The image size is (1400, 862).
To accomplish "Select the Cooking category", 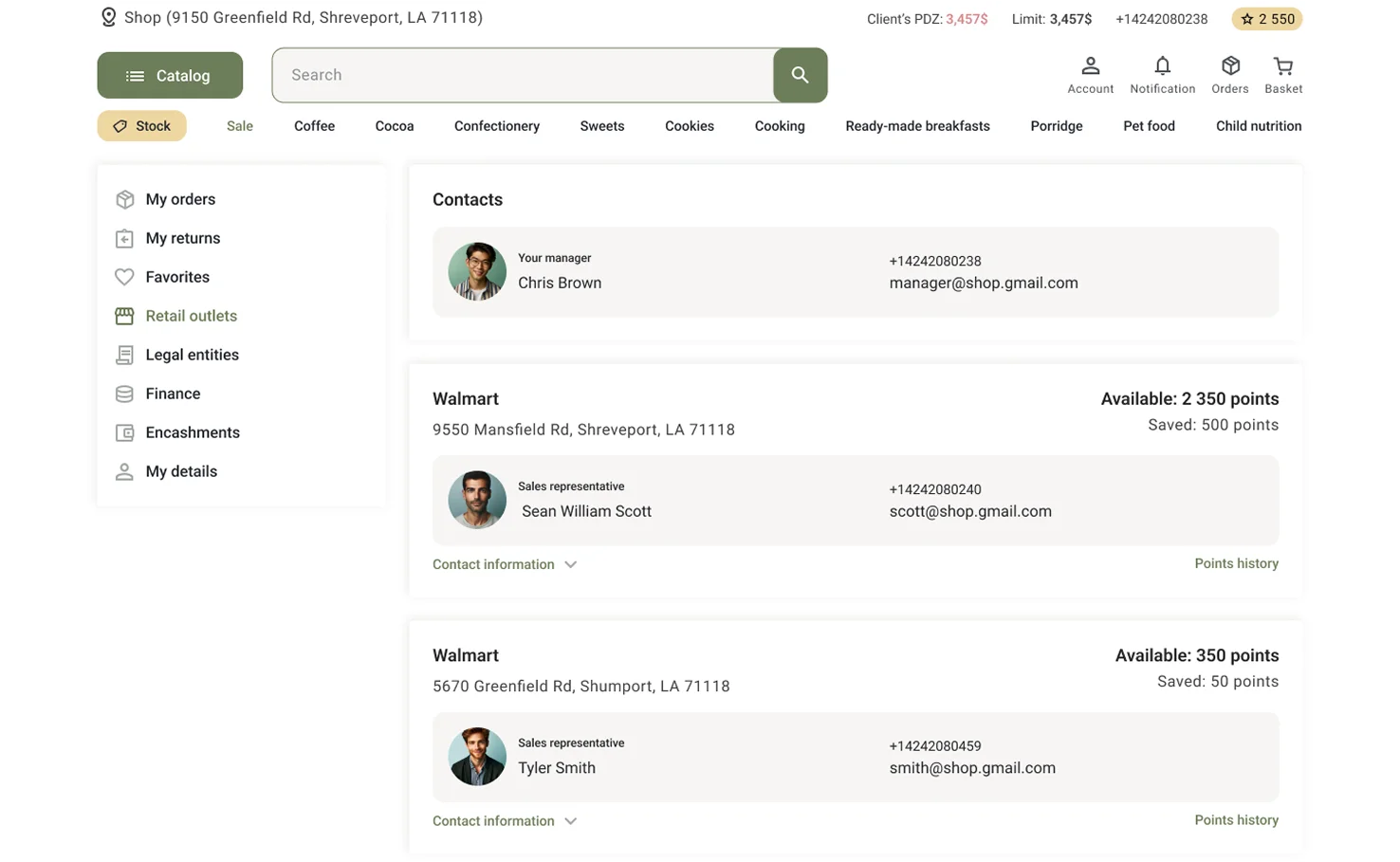I will point(780,126).
